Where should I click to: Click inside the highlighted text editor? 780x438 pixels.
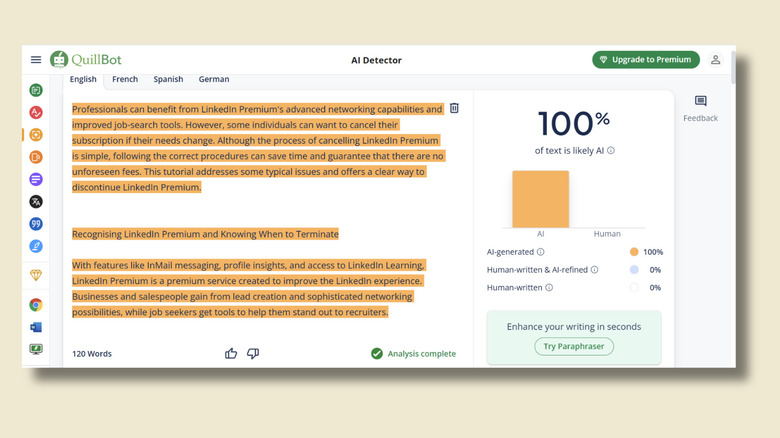tap(259, 211)
